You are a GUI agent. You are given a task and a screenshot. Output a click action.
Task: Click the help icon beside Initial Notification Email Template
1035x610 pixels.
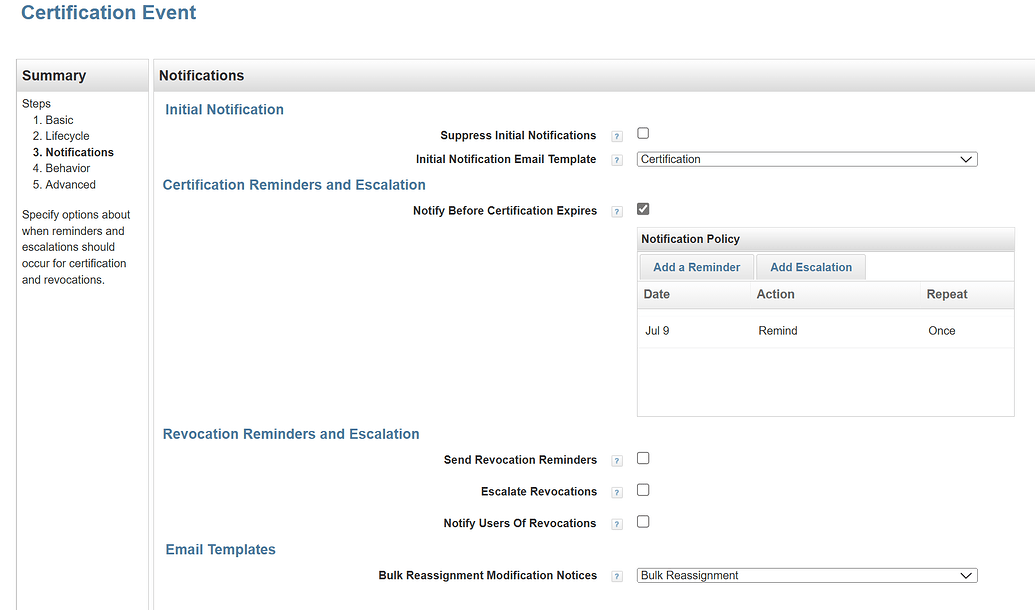pos(617,159)
